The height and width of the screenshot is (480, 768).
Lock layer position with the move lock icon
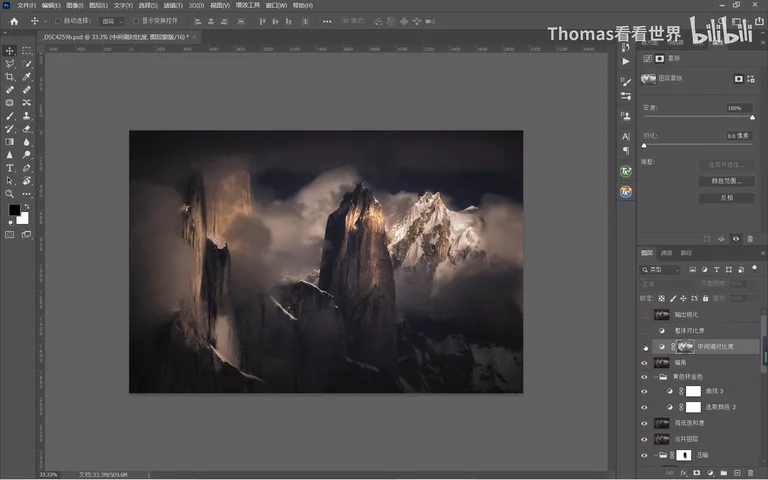[683, 298]
